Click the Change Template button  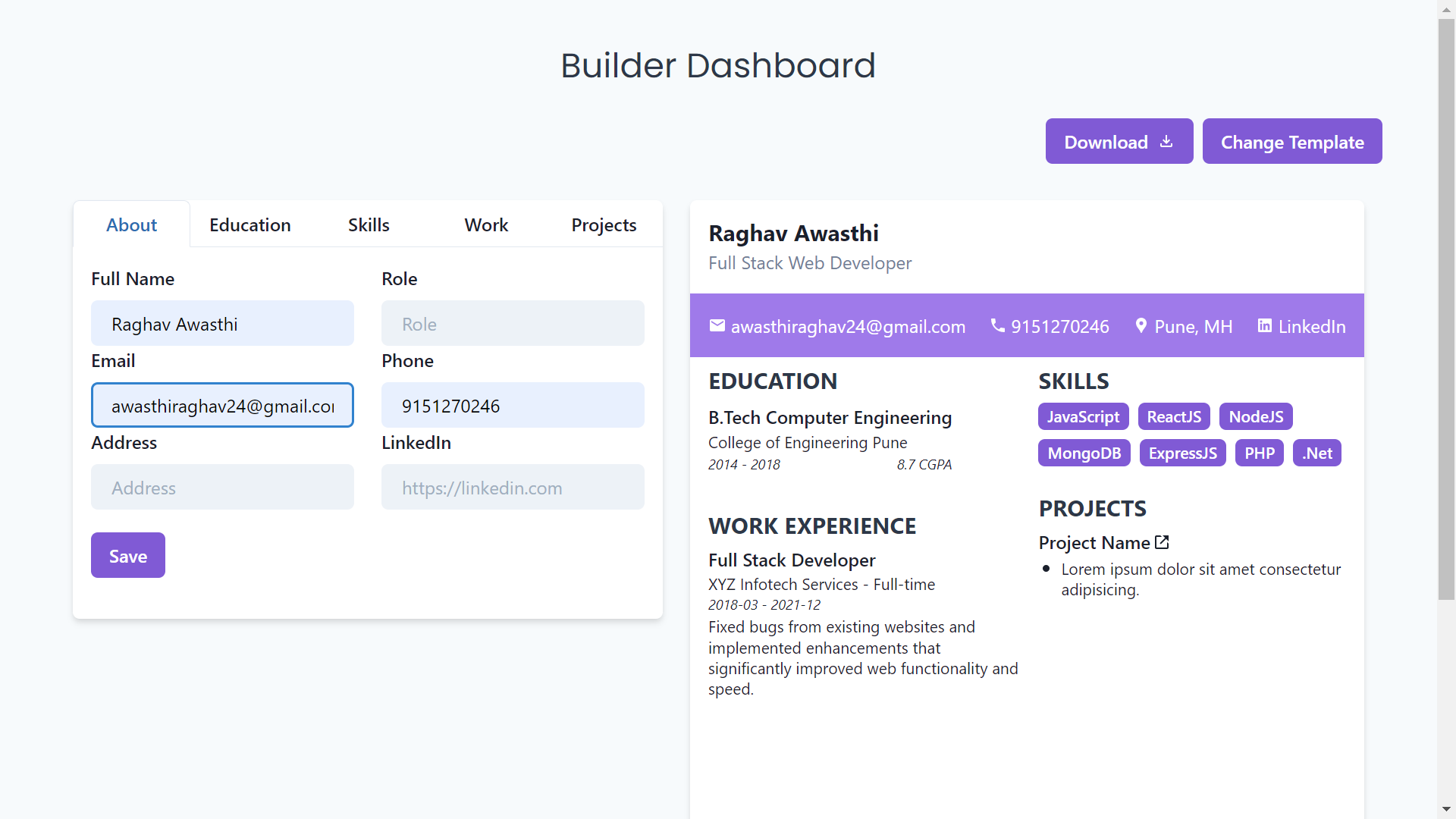click(x=1291, y=142)
